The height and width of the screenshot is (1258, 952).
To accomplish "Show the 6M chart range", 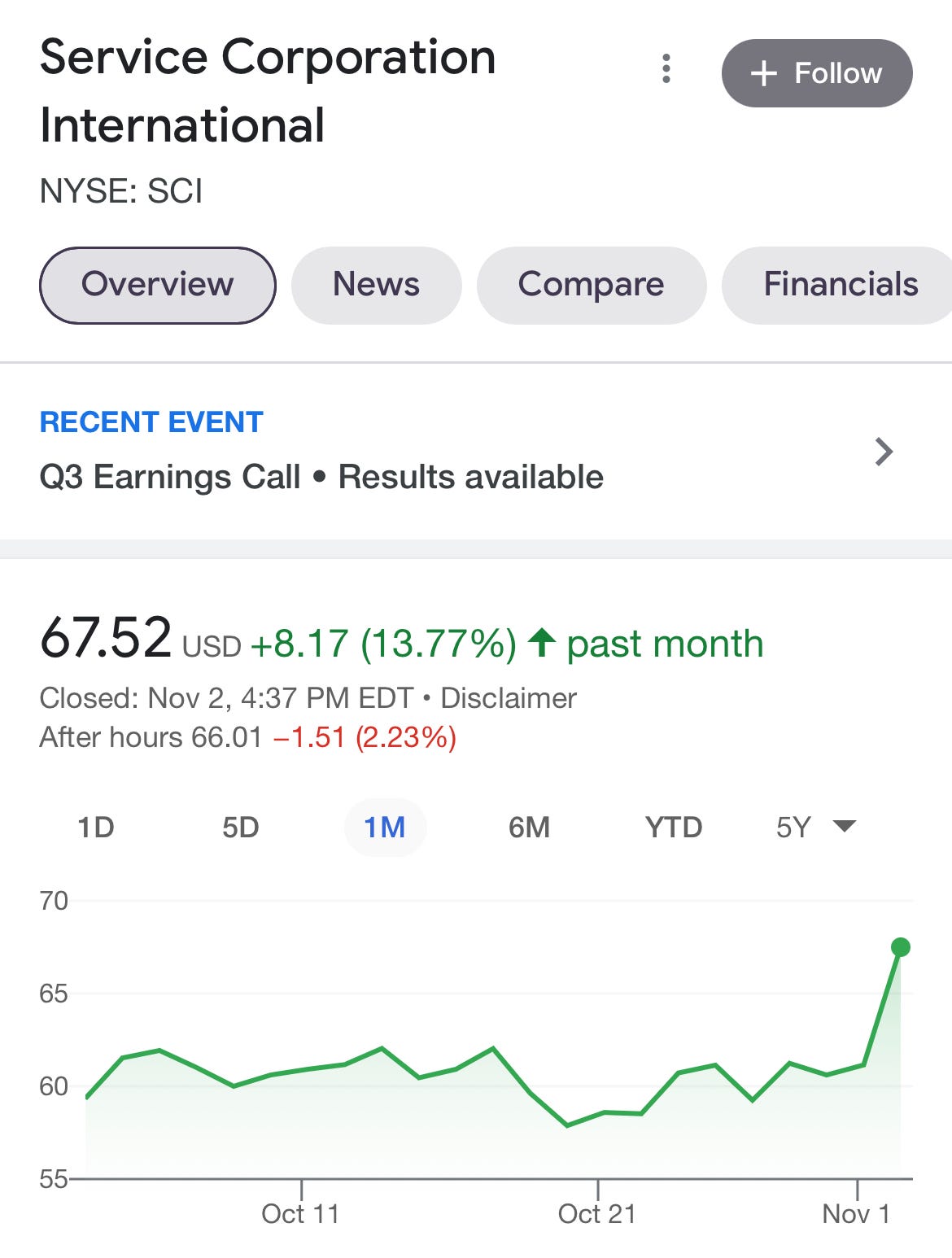I will (x=530, y=828).
